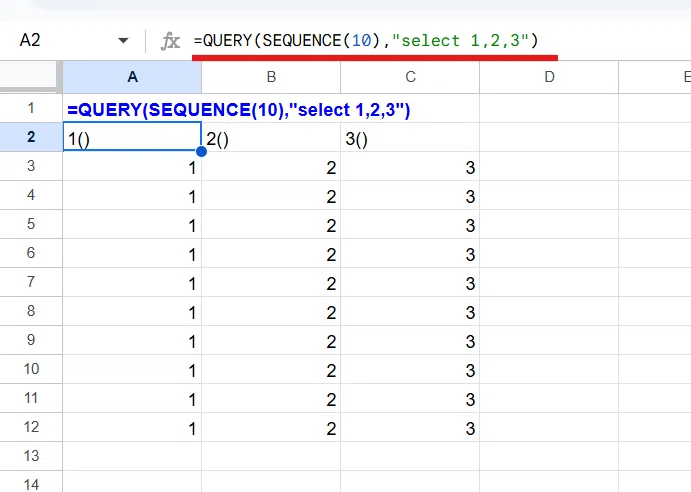Viewport: 691px width, 492px height.
Task: Click the select-all corner box
Action: [x=29, y=76]
